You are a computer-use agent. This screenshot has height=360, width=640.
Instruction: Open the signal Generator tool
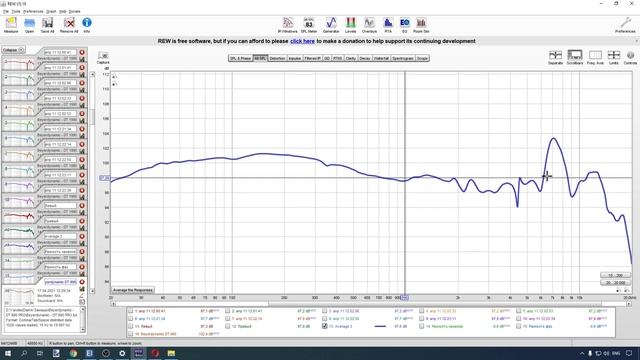pyautogui.click(x=331, y=24)
